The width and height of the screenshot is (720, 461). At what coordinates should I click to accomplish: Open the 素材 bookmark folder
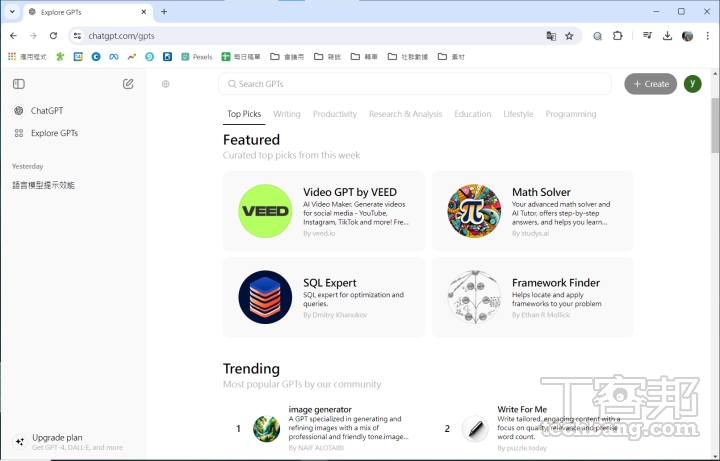(451, 56)
